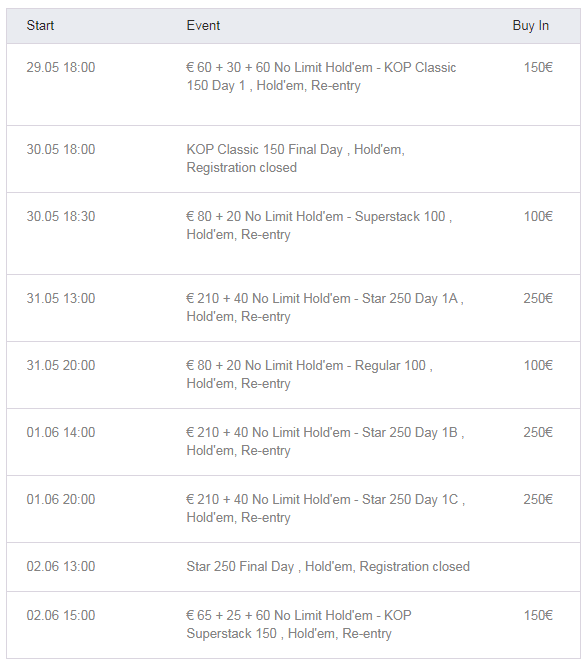Open the Star 250 Day 1A event
This screenshot has width=587, height=666.
325,308
